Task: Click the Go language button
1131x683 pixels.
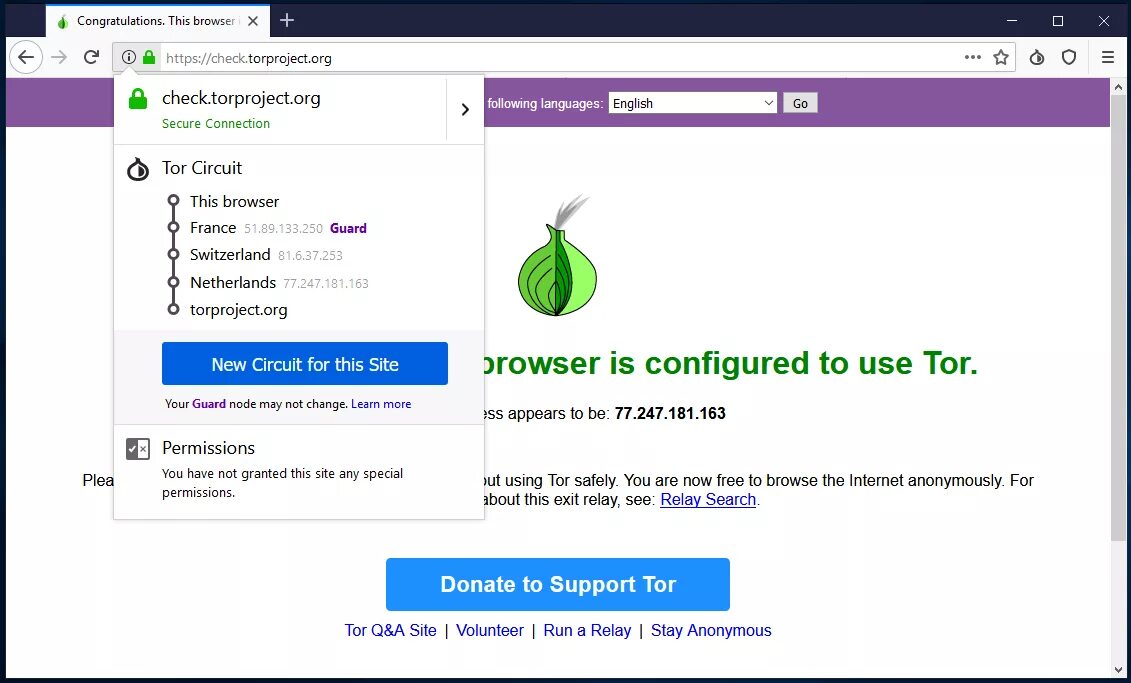Action: (x=800, y=103)
